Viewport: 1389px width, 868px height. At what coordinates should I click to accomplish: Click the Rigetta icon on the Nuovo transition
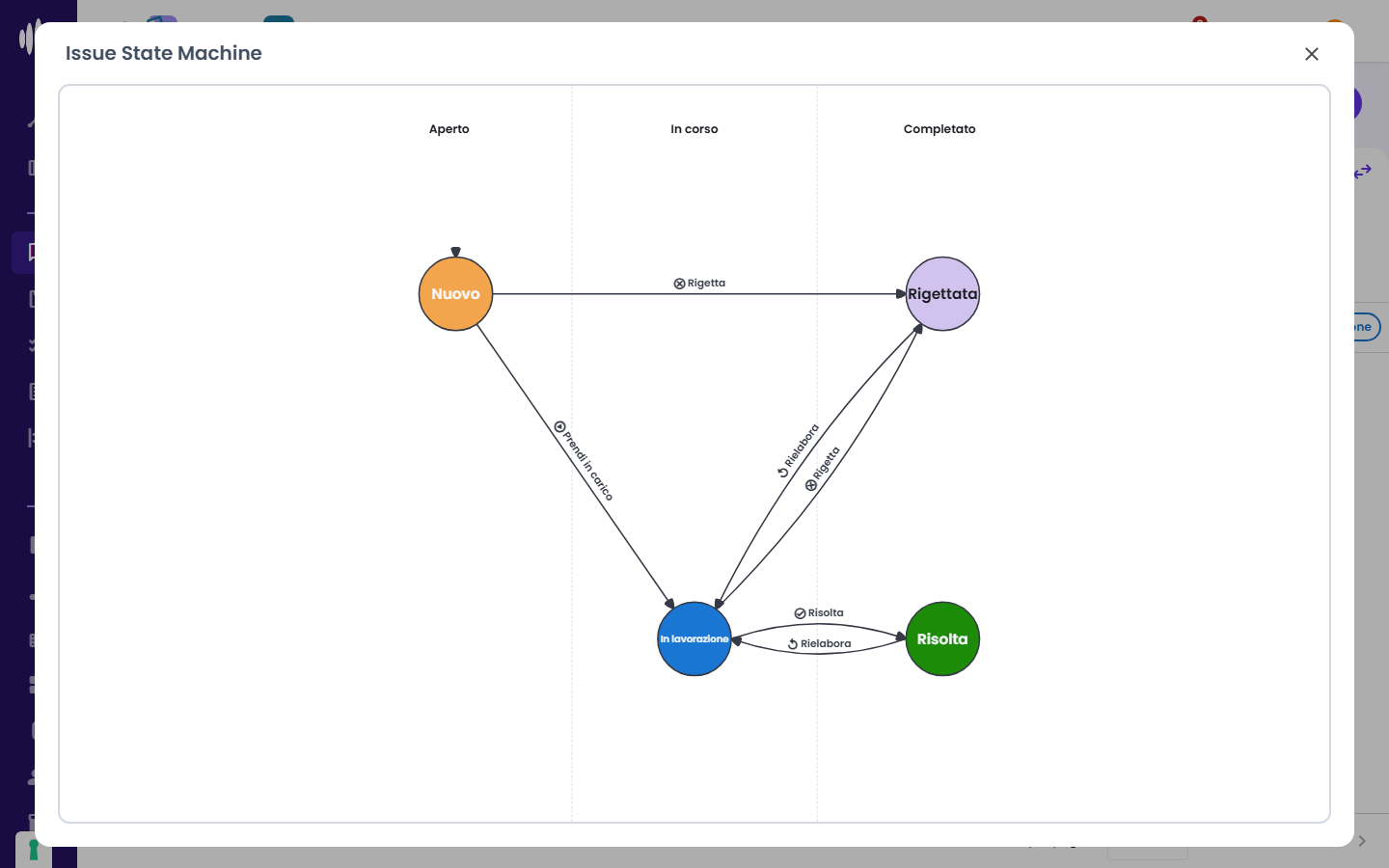679,284
